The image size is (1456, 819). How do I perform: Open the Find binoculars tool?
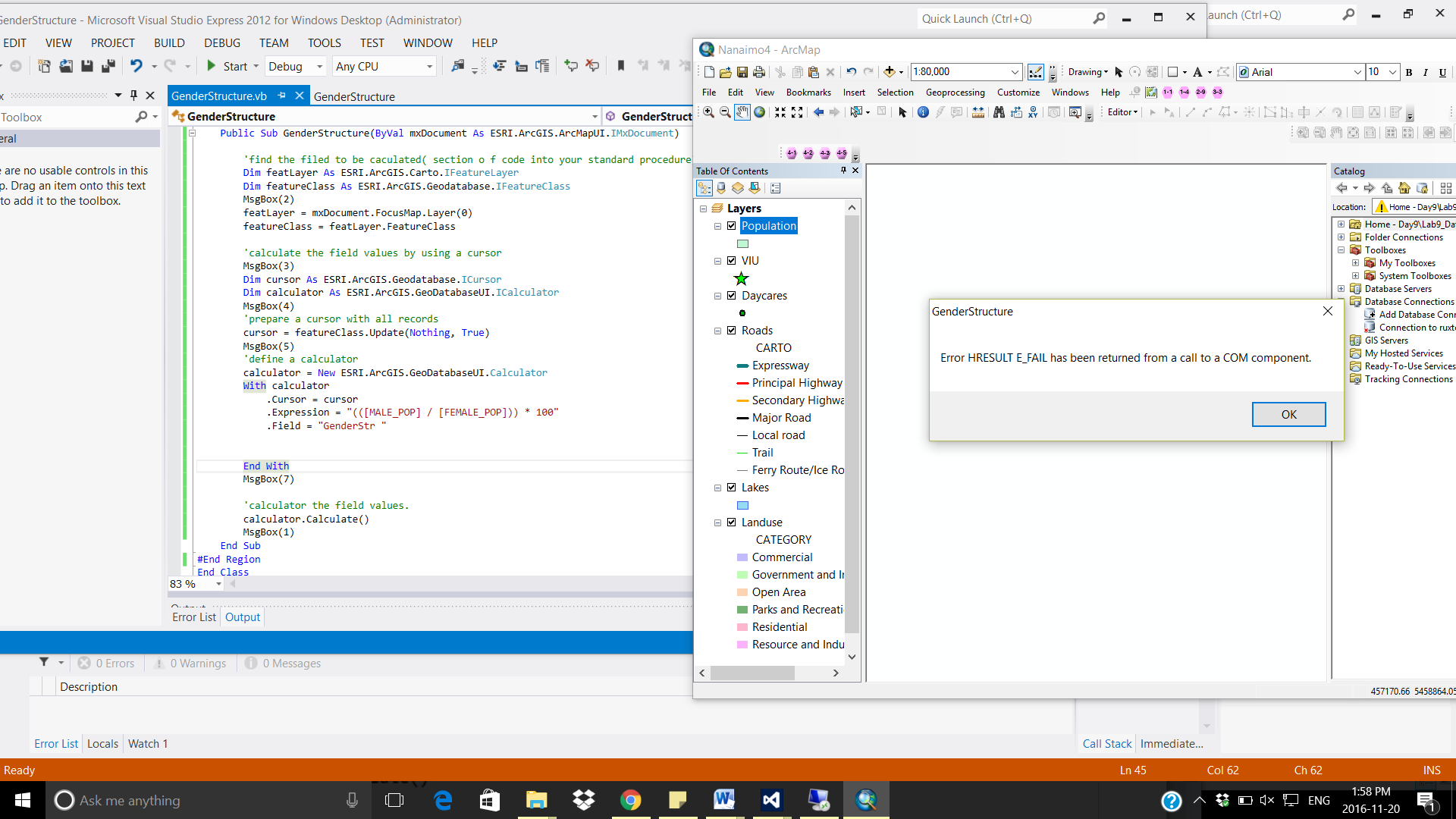click(999, 112)
